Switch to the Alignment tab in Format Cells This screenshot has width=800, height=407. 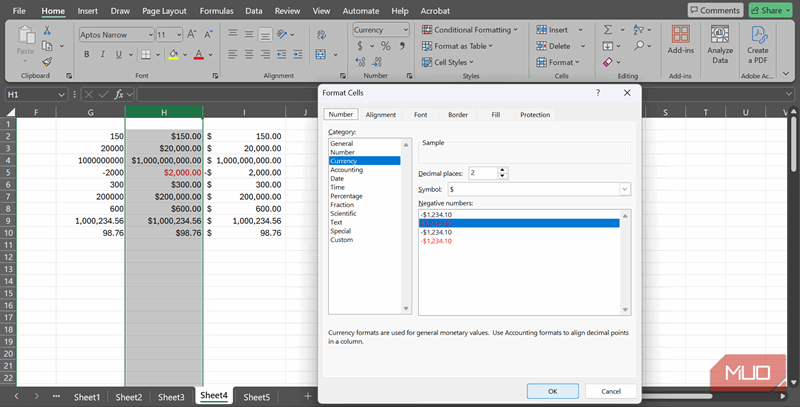click(381, 115)
